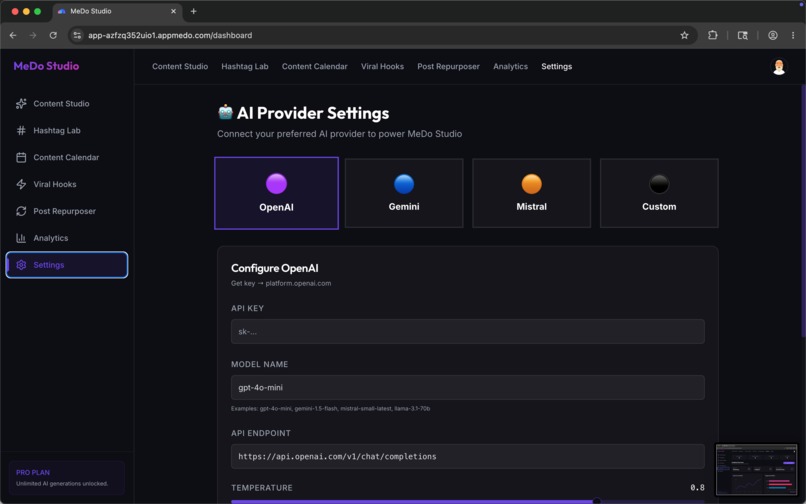The width and height of the screenshot is (806, 504).
Task: Open the Chrome three-dot menu
Action: tap(793, 35)
